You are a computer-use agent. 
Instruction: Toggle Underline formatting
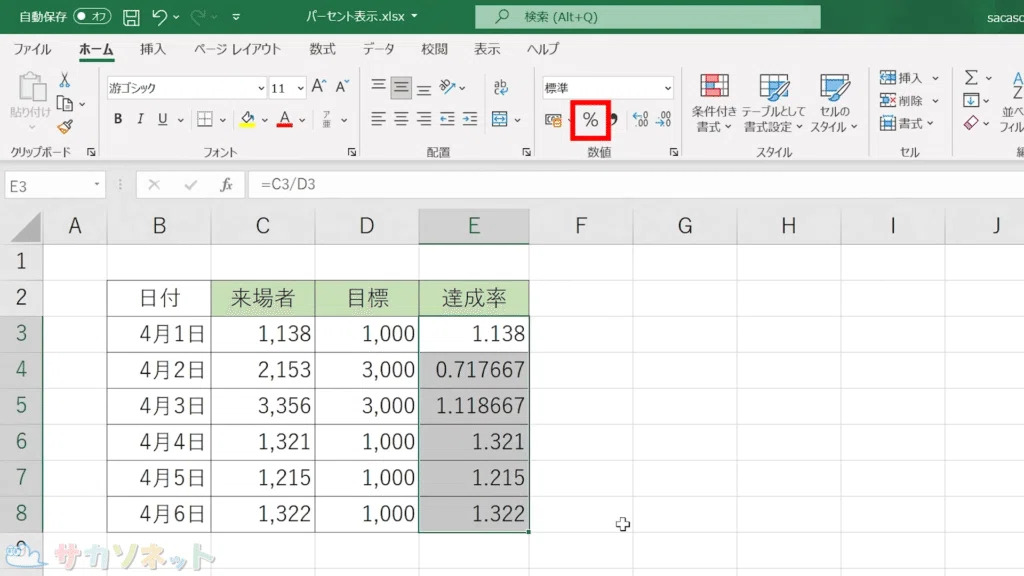coord(163,119)
